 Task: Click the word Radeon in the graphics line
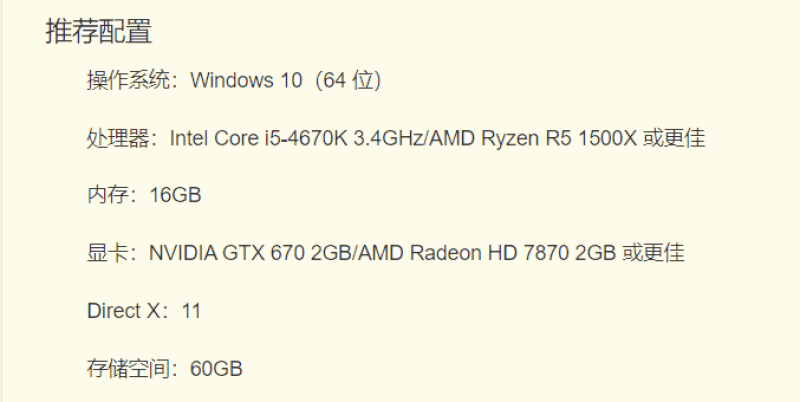point(446,253)
